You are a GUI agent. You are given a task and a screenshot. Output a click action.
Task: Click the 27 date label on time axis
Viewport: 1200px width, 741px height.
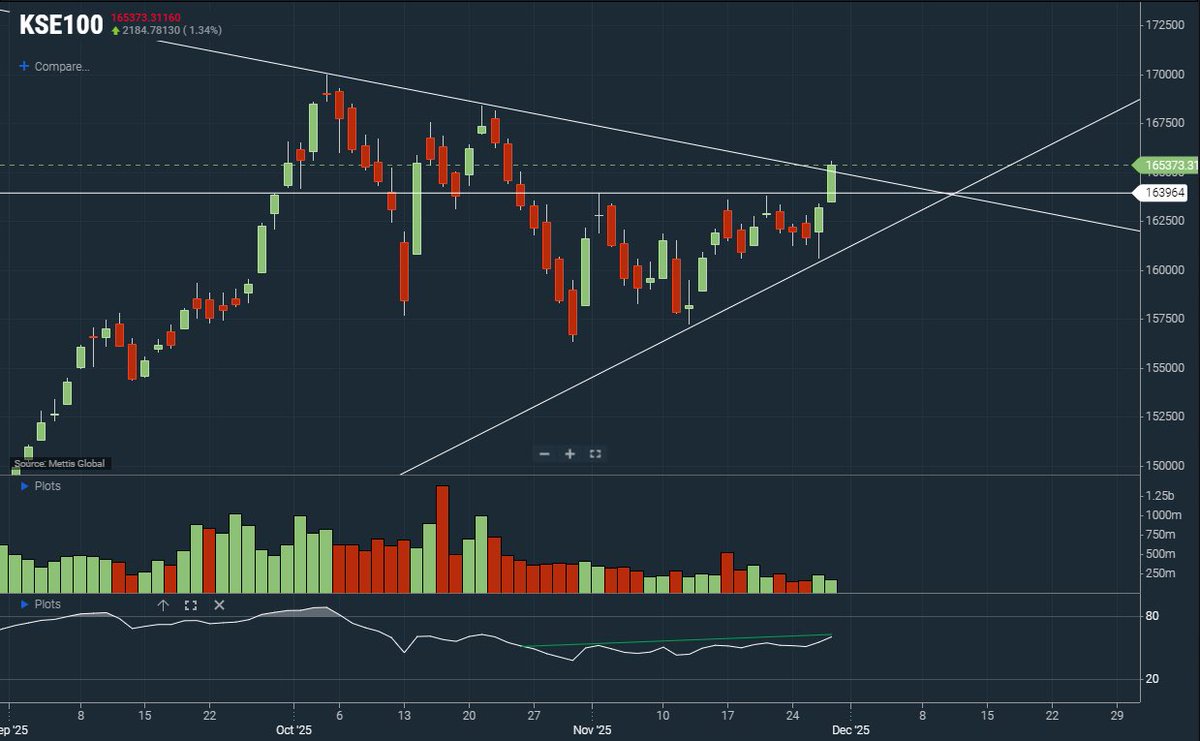(534, 715)
